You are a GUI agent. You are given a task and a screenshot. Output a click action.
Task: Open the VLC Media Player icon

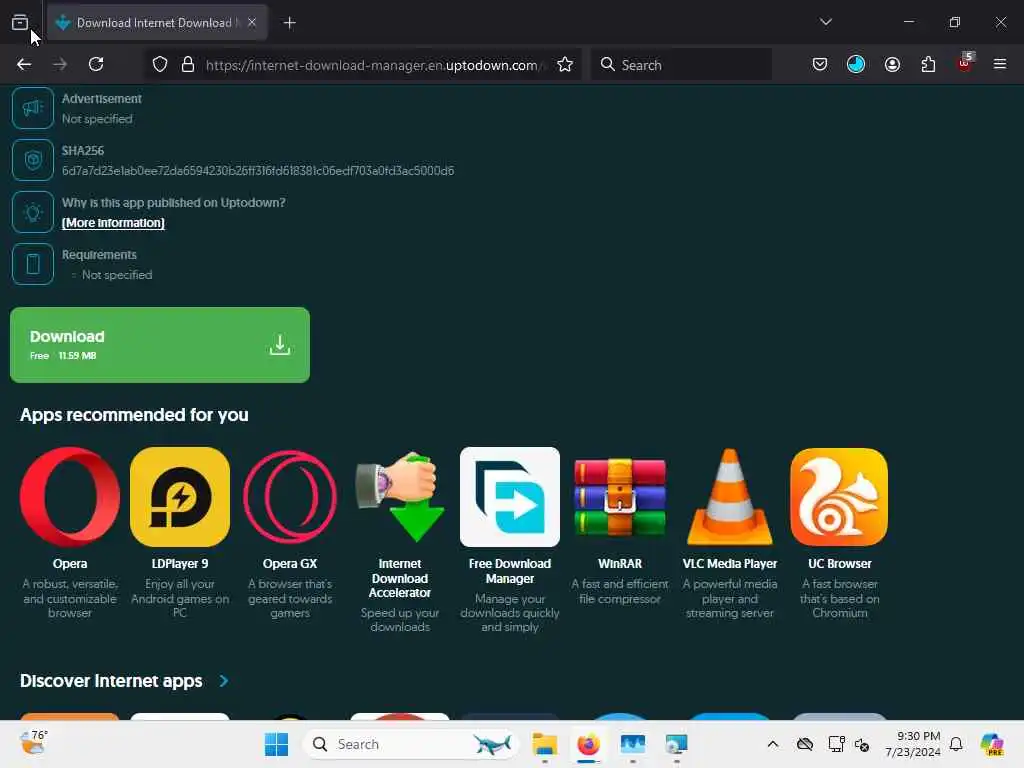tap(729, 497)
